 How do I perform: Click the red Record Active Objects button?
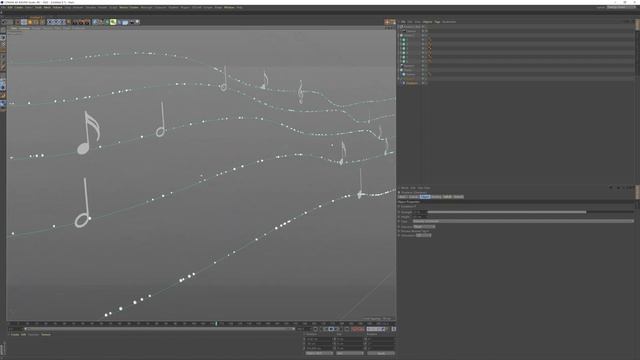tap(354, 329)
